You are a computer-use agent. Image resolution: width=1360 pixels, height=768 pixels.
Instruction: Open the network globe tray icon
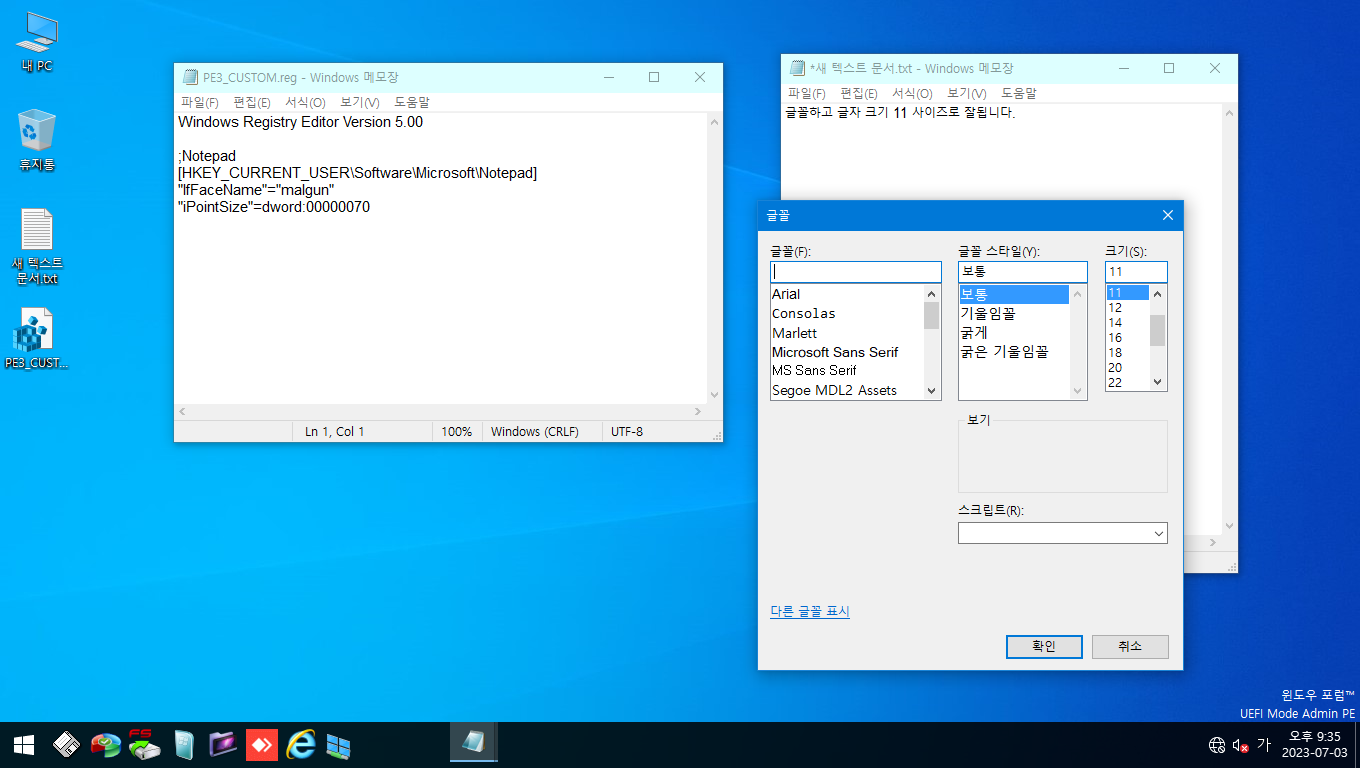[x=1217, y=745]
